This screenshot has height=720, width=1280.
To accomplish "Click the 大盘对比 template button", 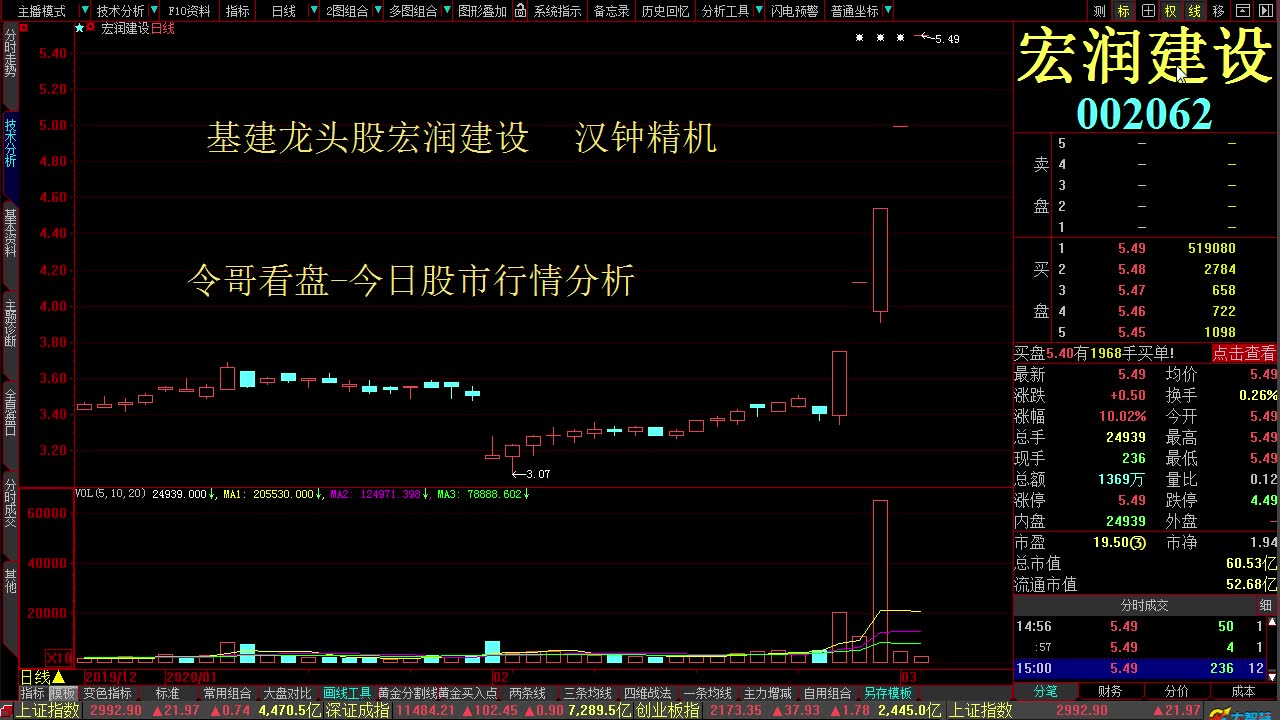I will coord(287,693).
